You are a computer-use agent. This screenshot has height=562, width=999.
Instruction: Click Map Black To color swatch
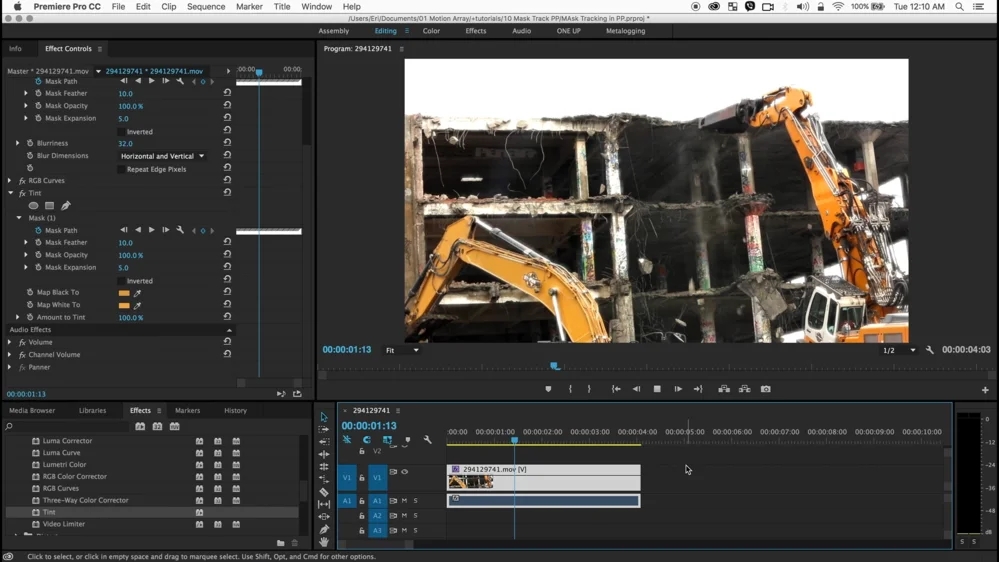[124, 293]
